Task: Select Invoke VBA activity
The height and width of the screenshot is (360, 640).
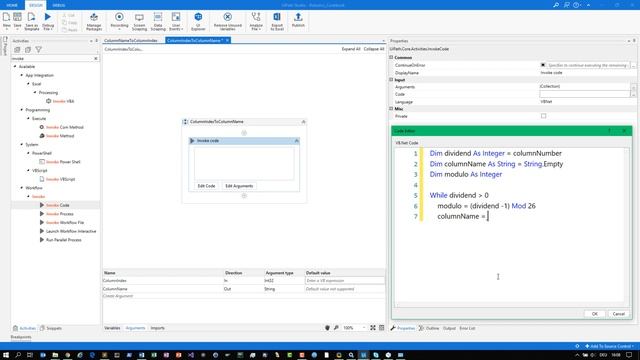Action: pos(60,101)
